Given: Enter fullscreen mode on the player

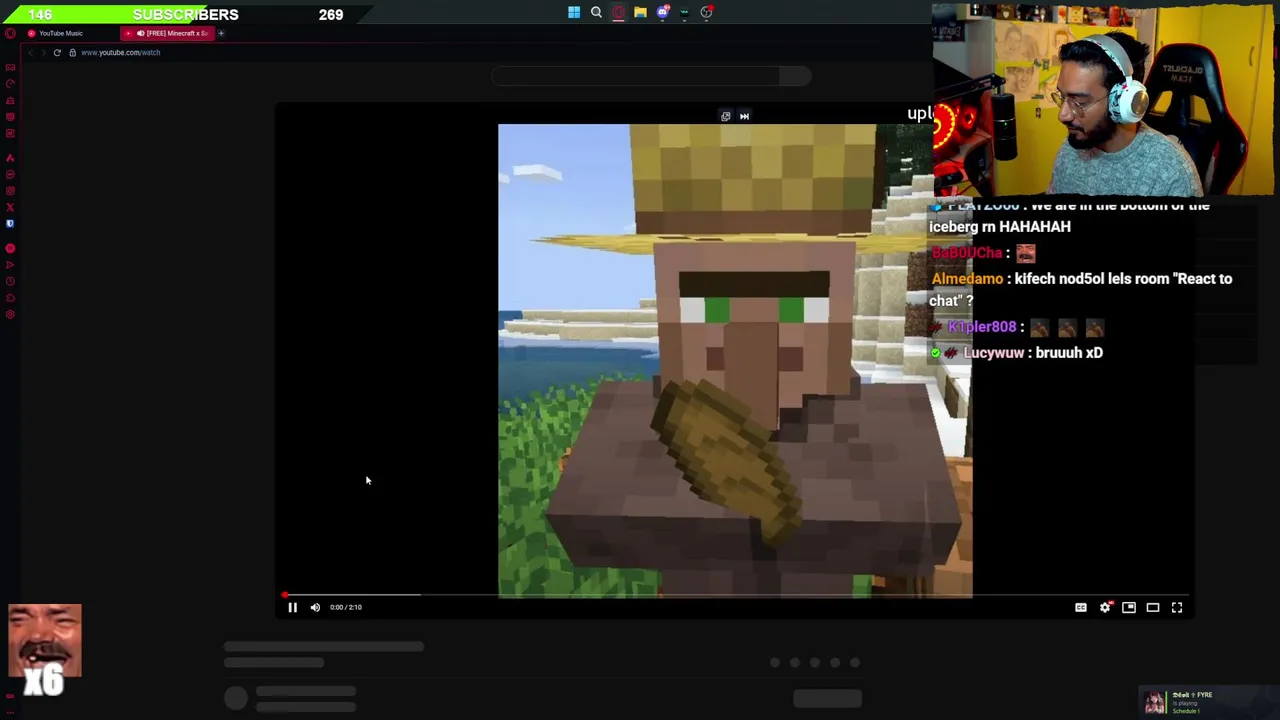Looking at the screenshot, I should click(x=1177, y=607).
